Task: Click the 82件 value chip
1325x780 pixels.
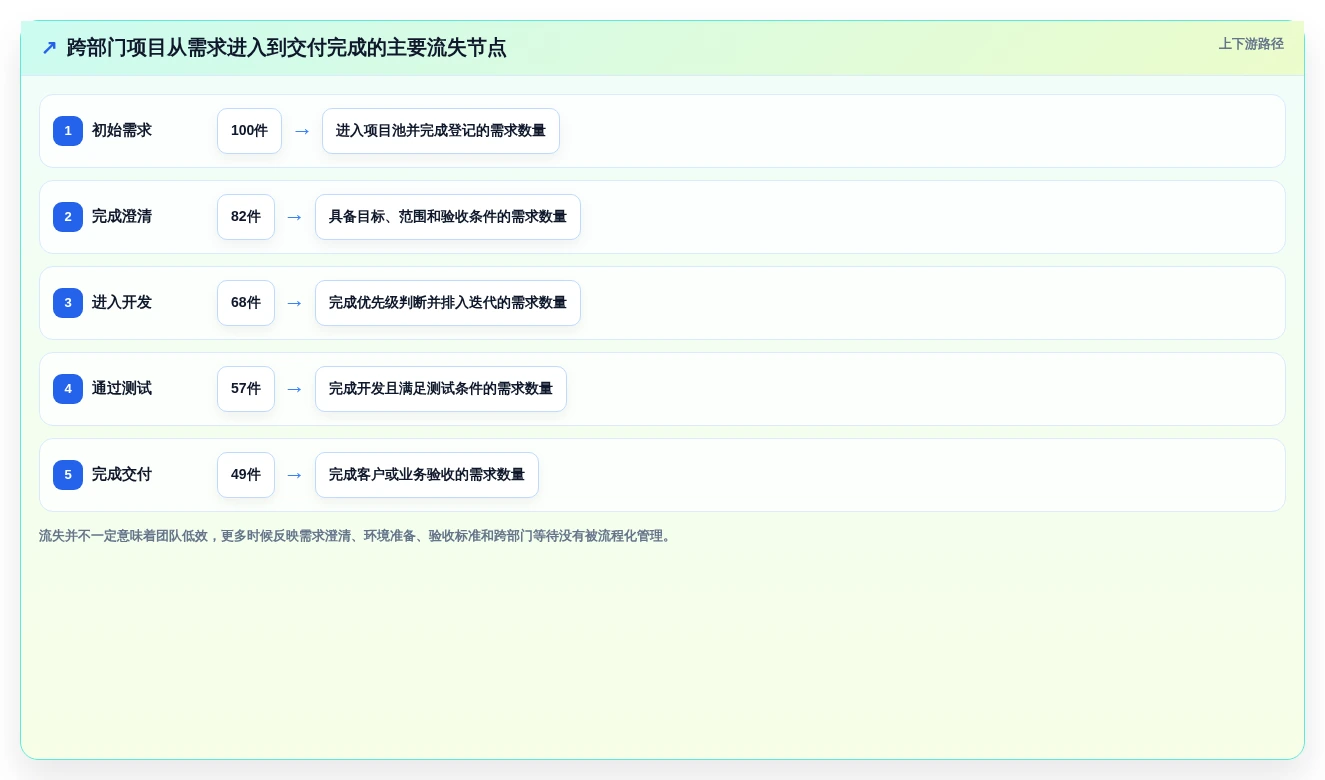Action: (246, 217)
